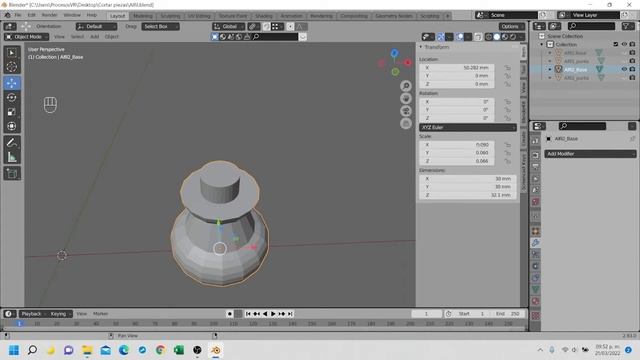Open the Select Box drag dropdown
Image resolution: width=640 pixels, height=360 pixels.
tap(160, 27)
